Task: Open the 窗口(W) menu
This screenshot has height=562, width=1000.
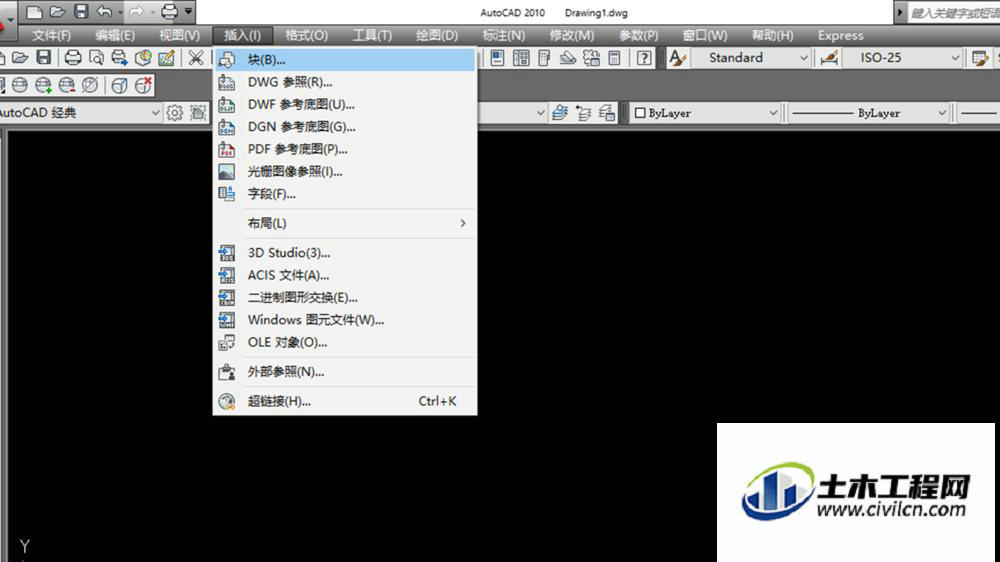Action: pyautogui.click(x=705, y=36)
